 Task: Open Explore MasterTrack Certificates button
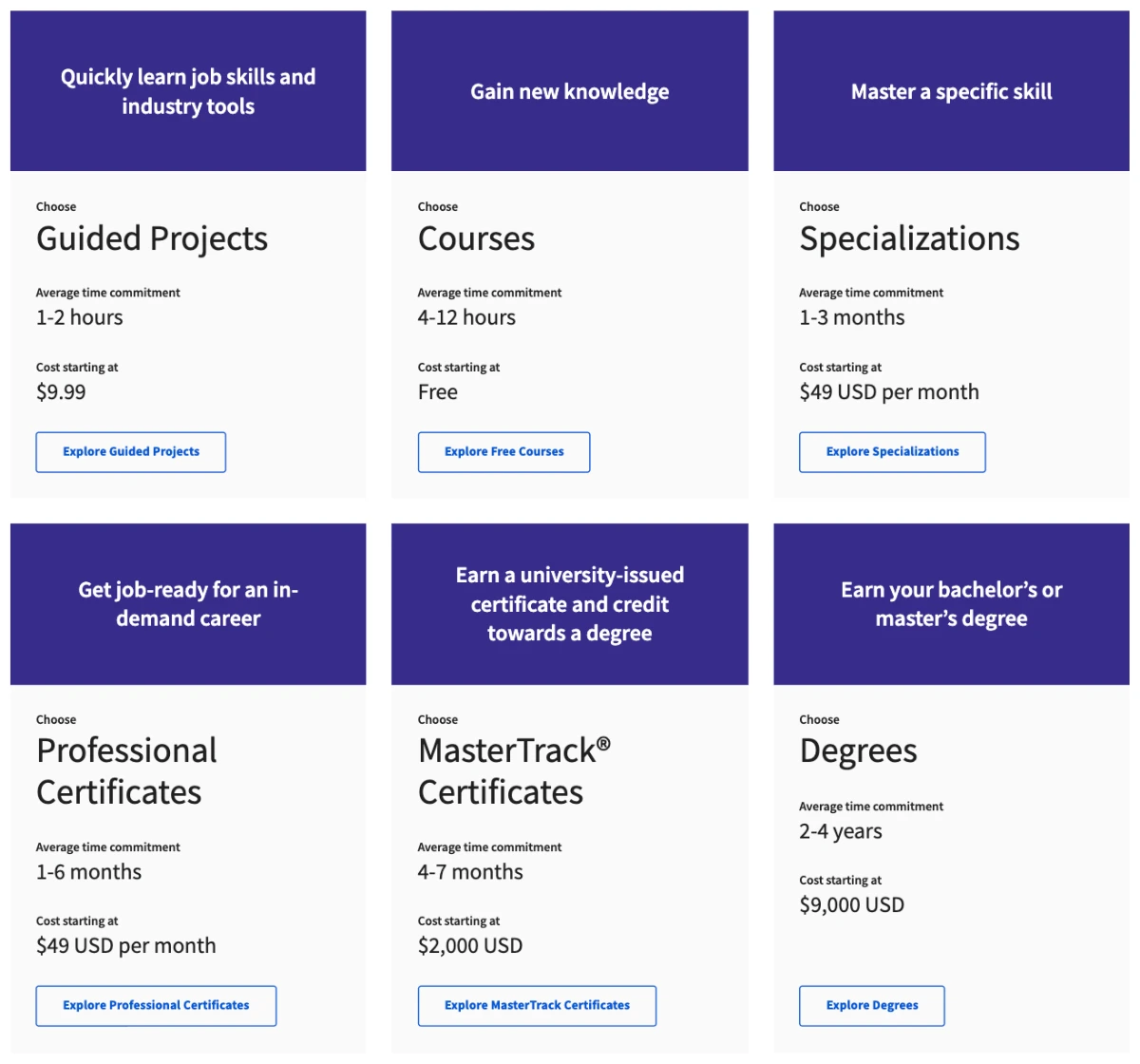click(537, 1006)
